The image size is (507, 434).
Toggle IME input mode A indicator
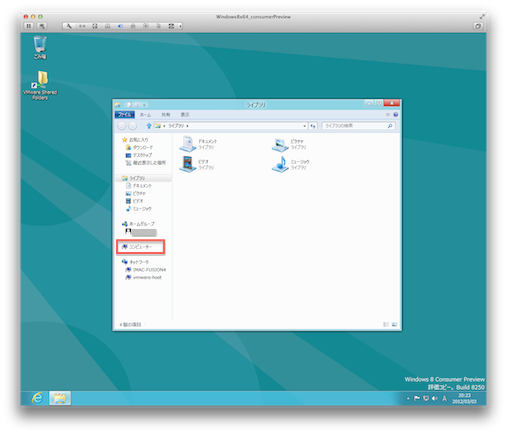click(x=444, y=398)
